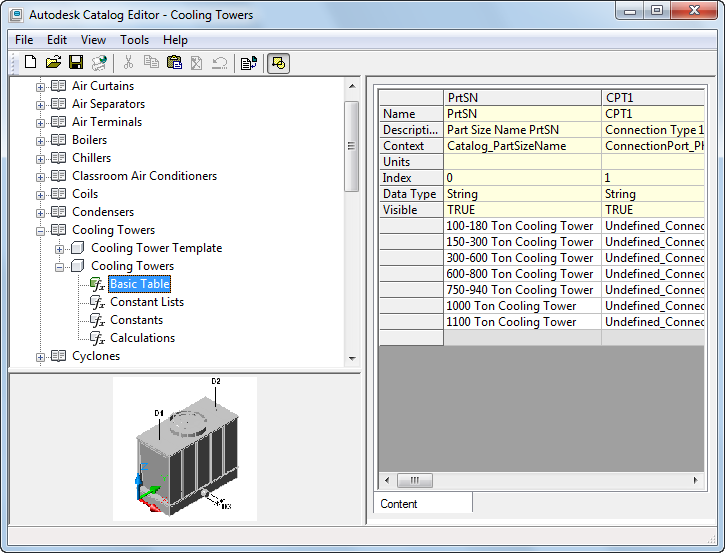Click the Constants fx icon
Viewport: 725px width, 553px height.
tap(98, 320)
